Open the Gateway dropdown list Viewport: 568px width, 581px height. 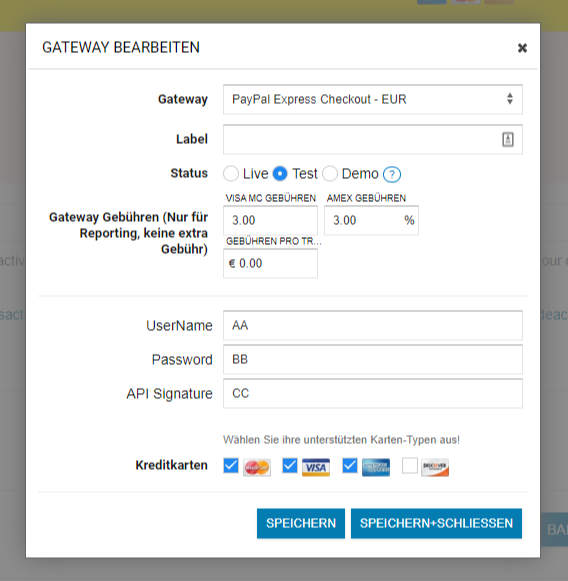coord(373,99)
